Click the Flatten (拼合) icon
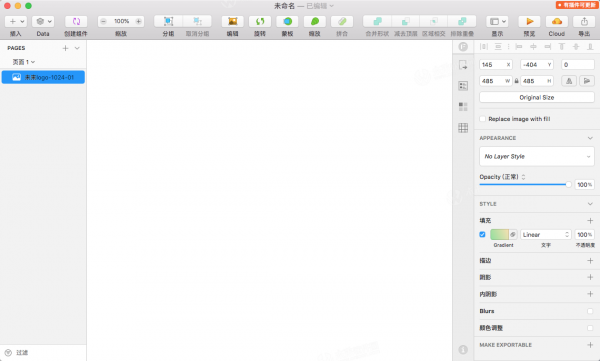The width and height of the screenshot is (600, 361). [x=342, y=21]
